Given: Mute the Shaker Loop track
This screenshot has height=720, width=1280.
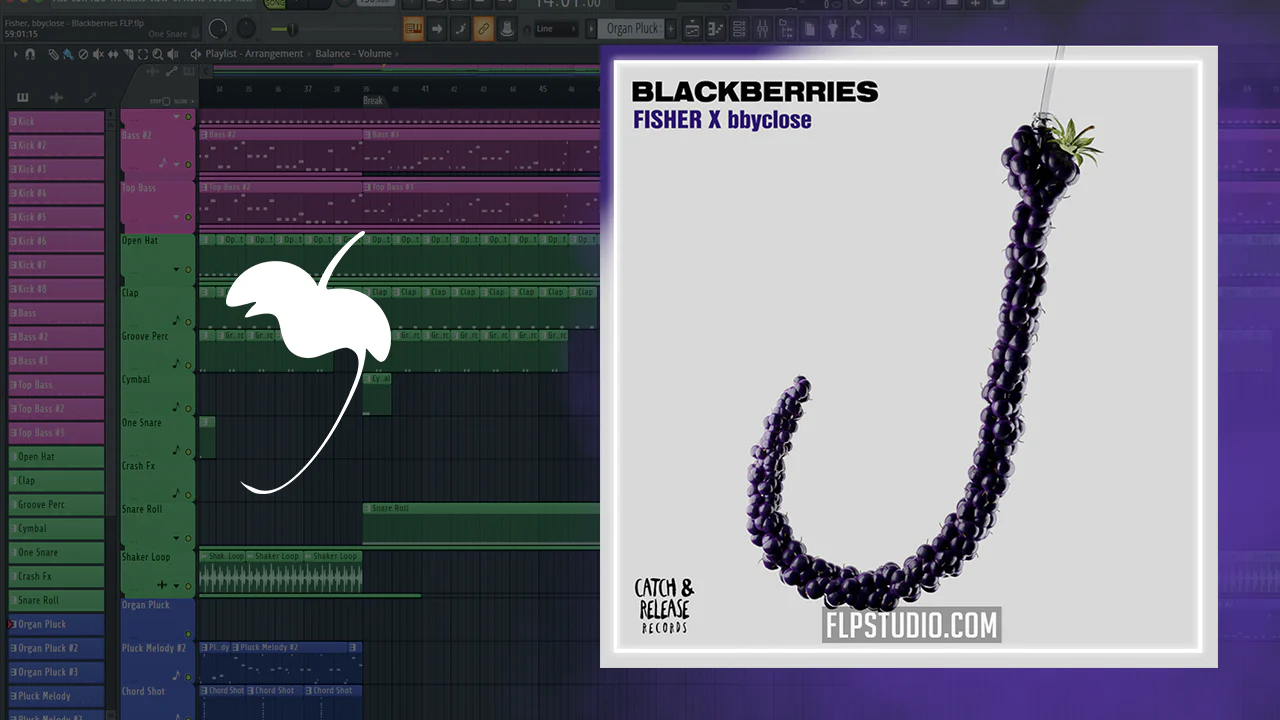Looking at the screenshot, I should pos(188,586).
